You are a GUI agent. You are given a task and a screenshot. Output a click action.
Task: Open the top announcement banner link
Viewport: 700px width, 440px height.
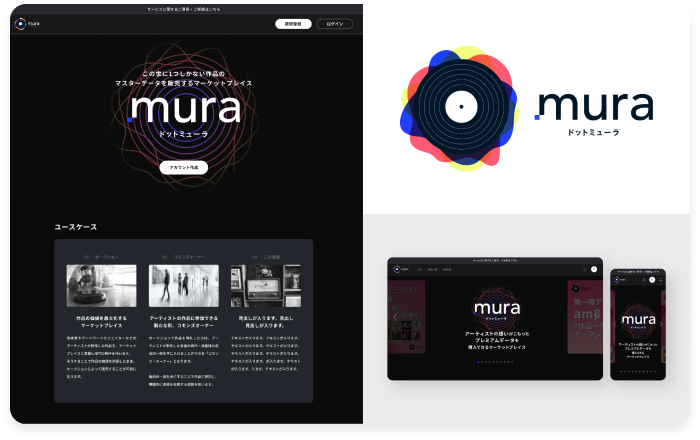coord(181,6)
